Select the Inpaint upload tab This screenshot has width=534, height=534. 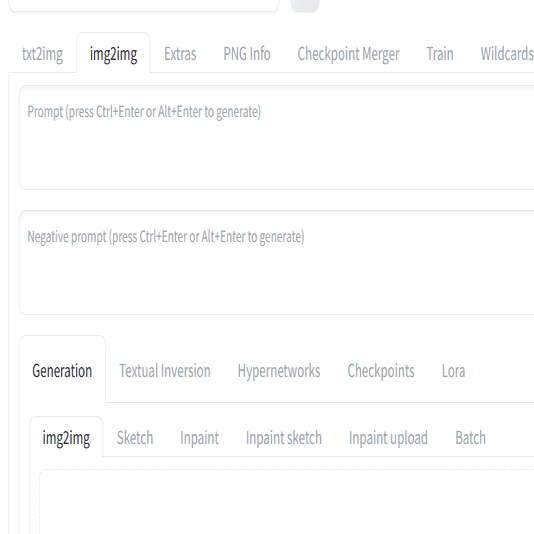388,438
